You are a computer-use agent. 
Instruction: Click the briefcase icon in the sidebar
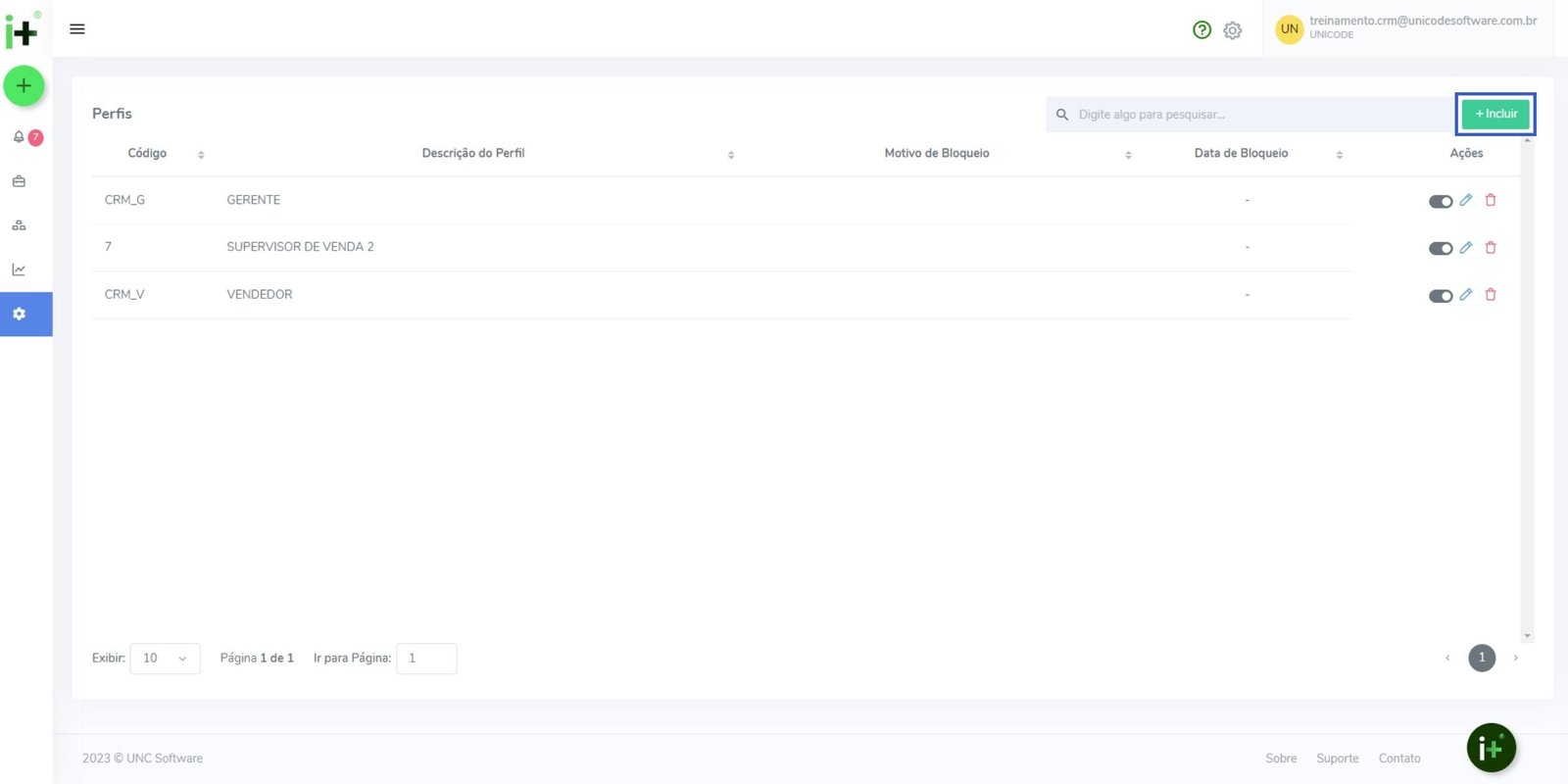coord(19,181)
